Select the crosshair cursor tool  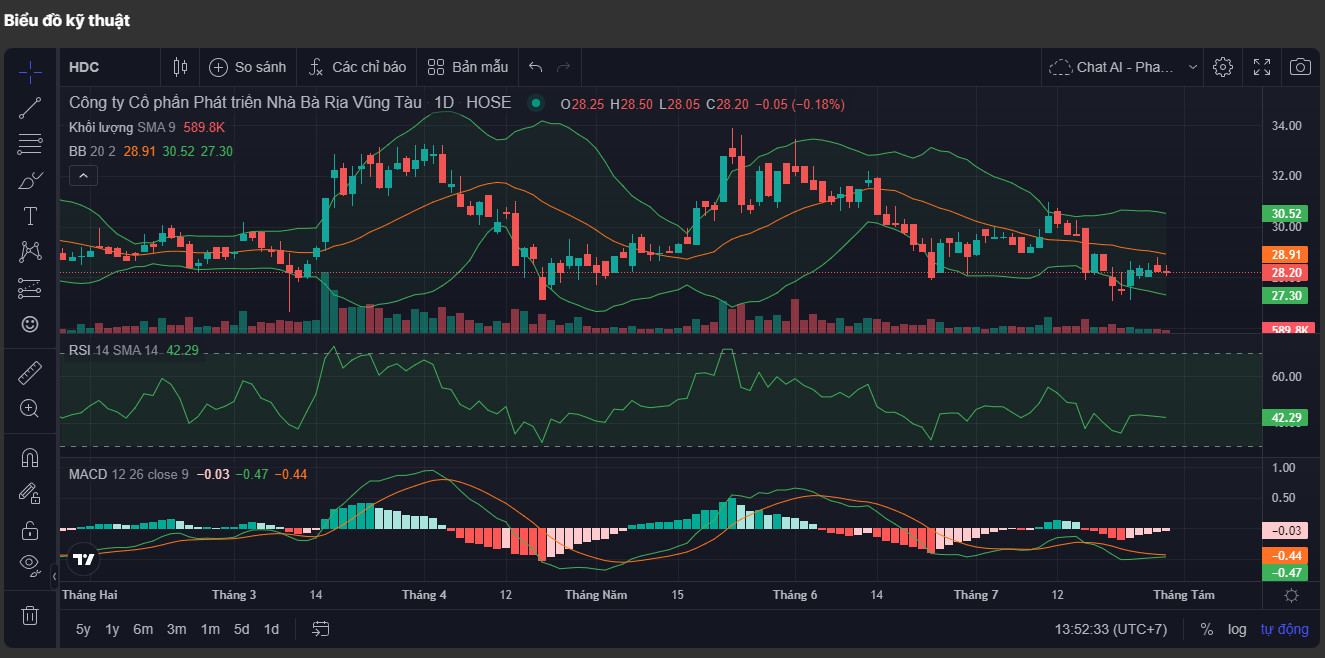click(x=30, y=71)
